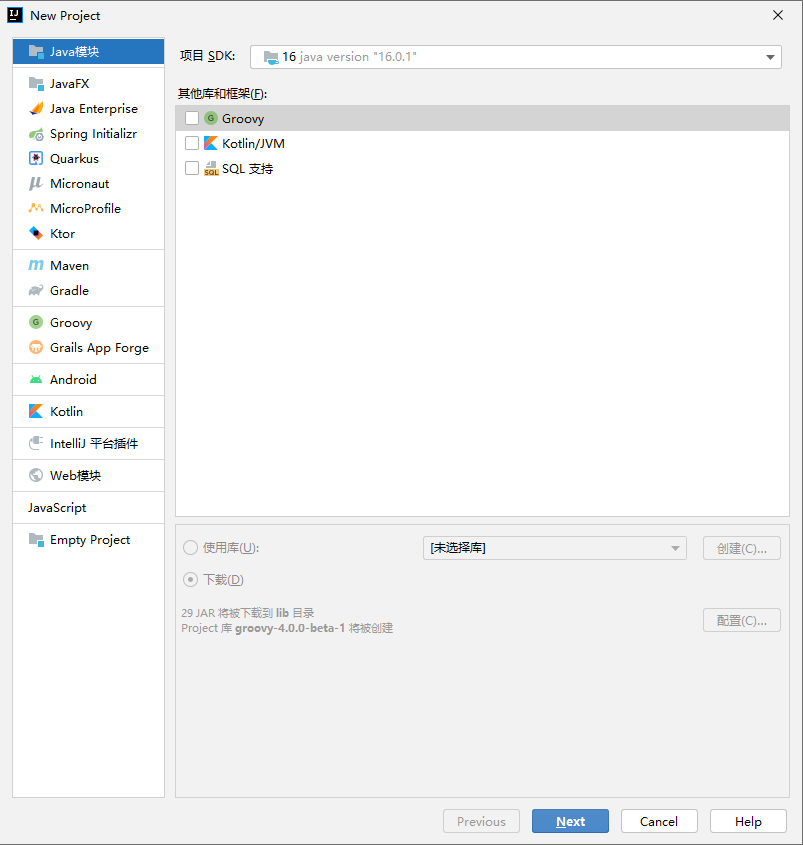Select Maven project type

pos(88,265)
